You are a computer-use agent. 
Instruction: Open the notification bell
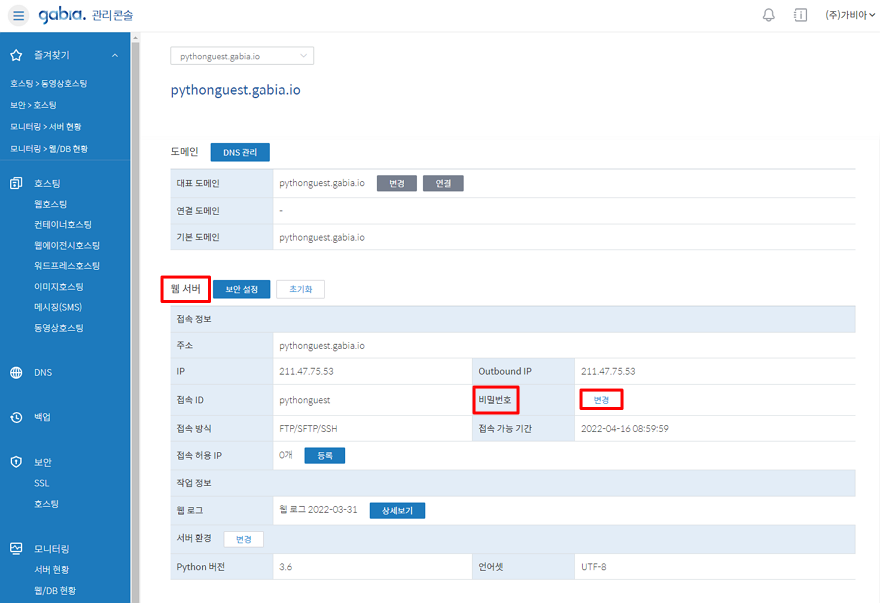(768, 15)
